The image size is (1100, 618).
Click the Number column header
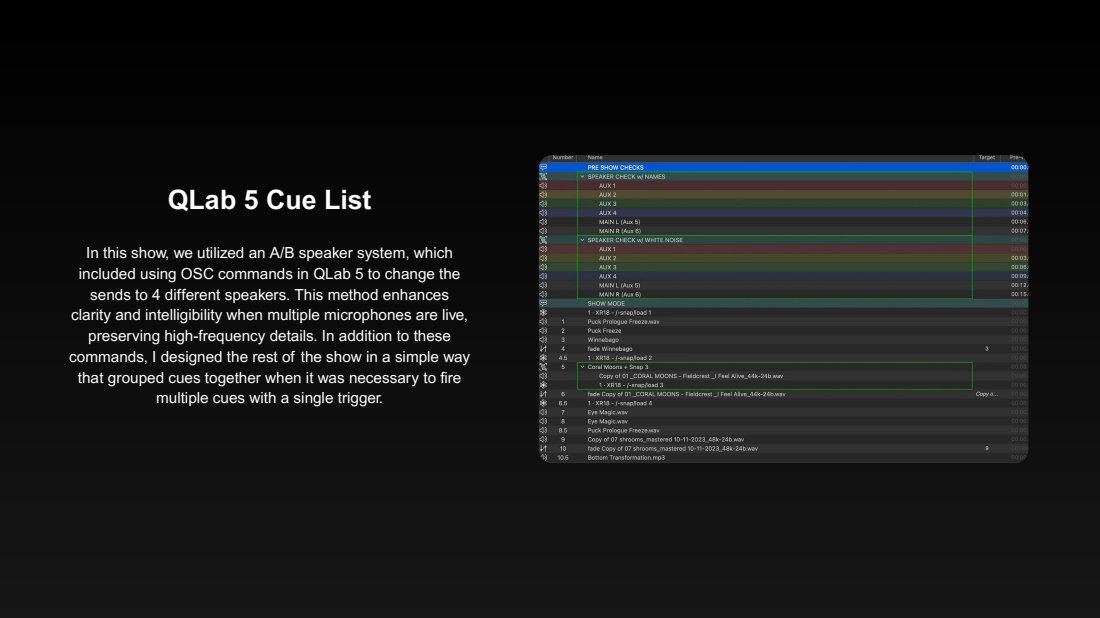(563, 157)
